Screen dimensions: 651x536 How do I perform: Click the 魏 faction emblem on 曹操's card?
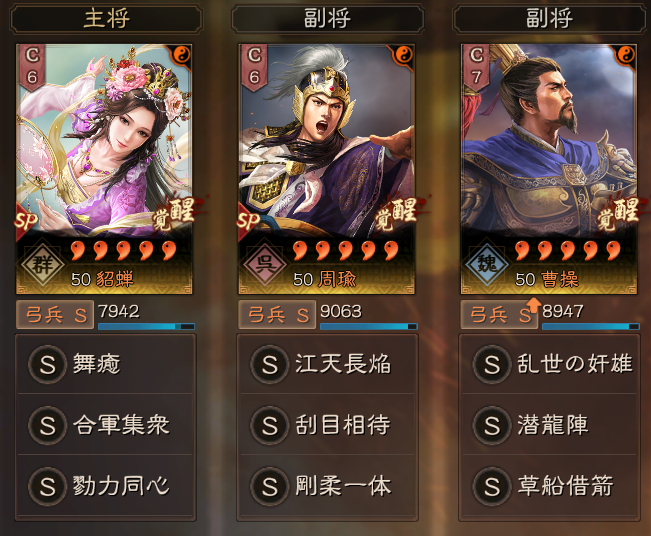pyautogui.click(x=487, y=264)
